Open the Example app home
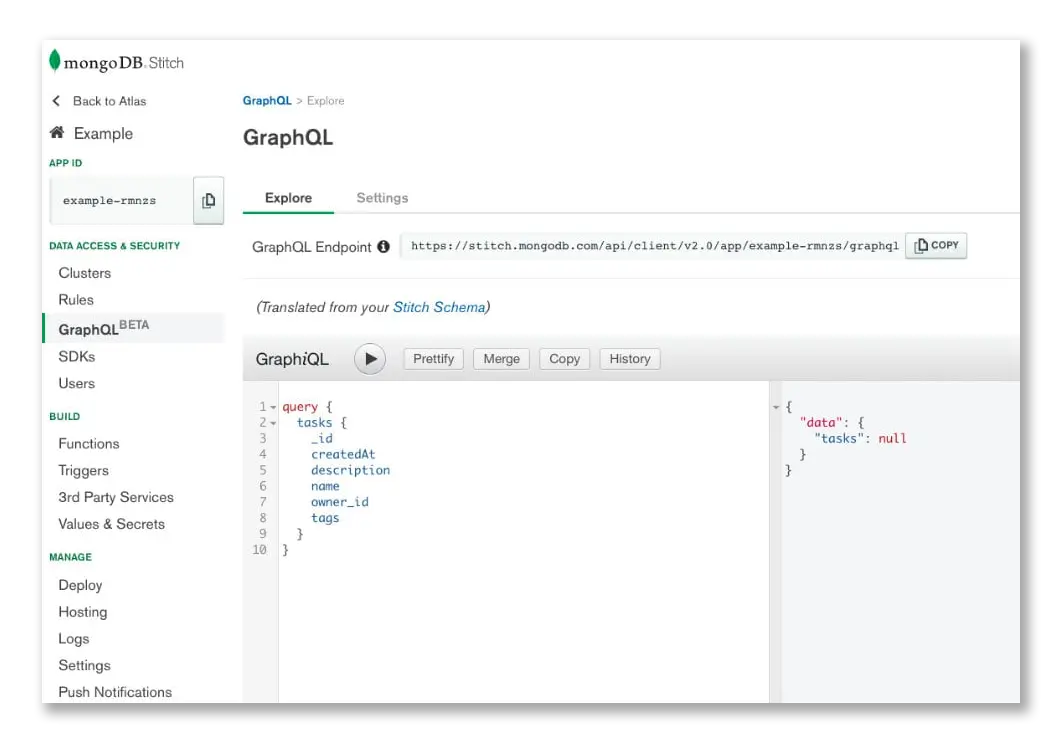The image size is (1060, 743). [103, 133]
